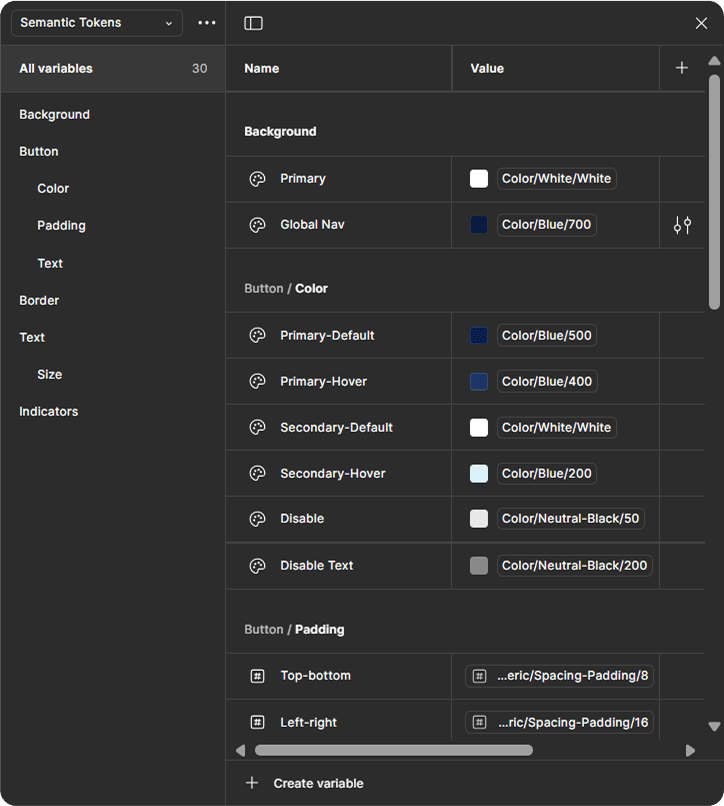The width and height of the screenshot is (724, 806).
Task: Click the Spacing-Padding/8 value chip
Action: [x=559, y=676]
